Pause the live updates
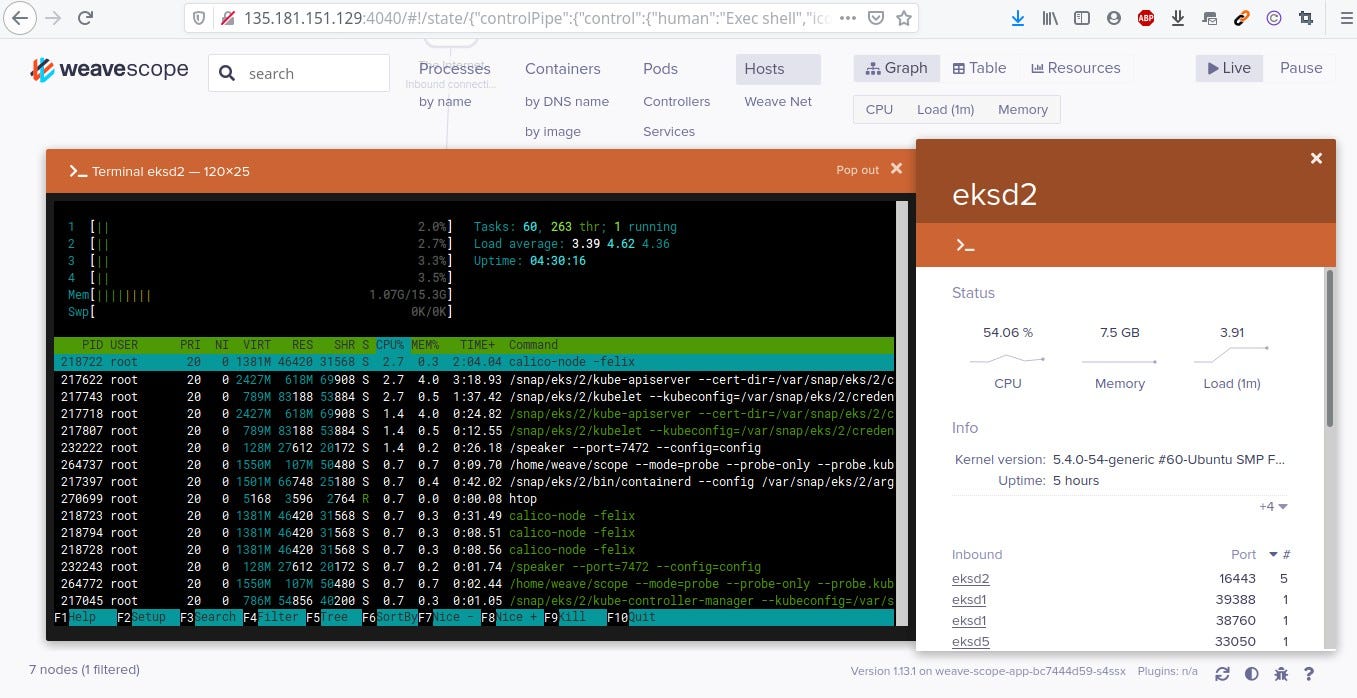 pos(1301,68)
